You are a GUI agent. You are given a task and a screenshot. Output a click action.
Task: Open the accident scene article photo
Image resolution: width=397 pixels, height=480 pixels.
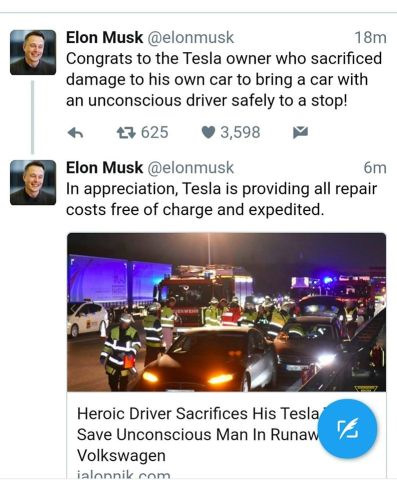coord(227,312)
